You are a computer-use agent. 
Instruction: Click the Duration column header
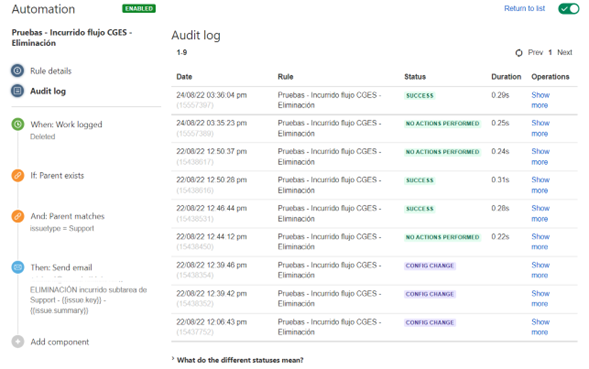coord(506,77)
